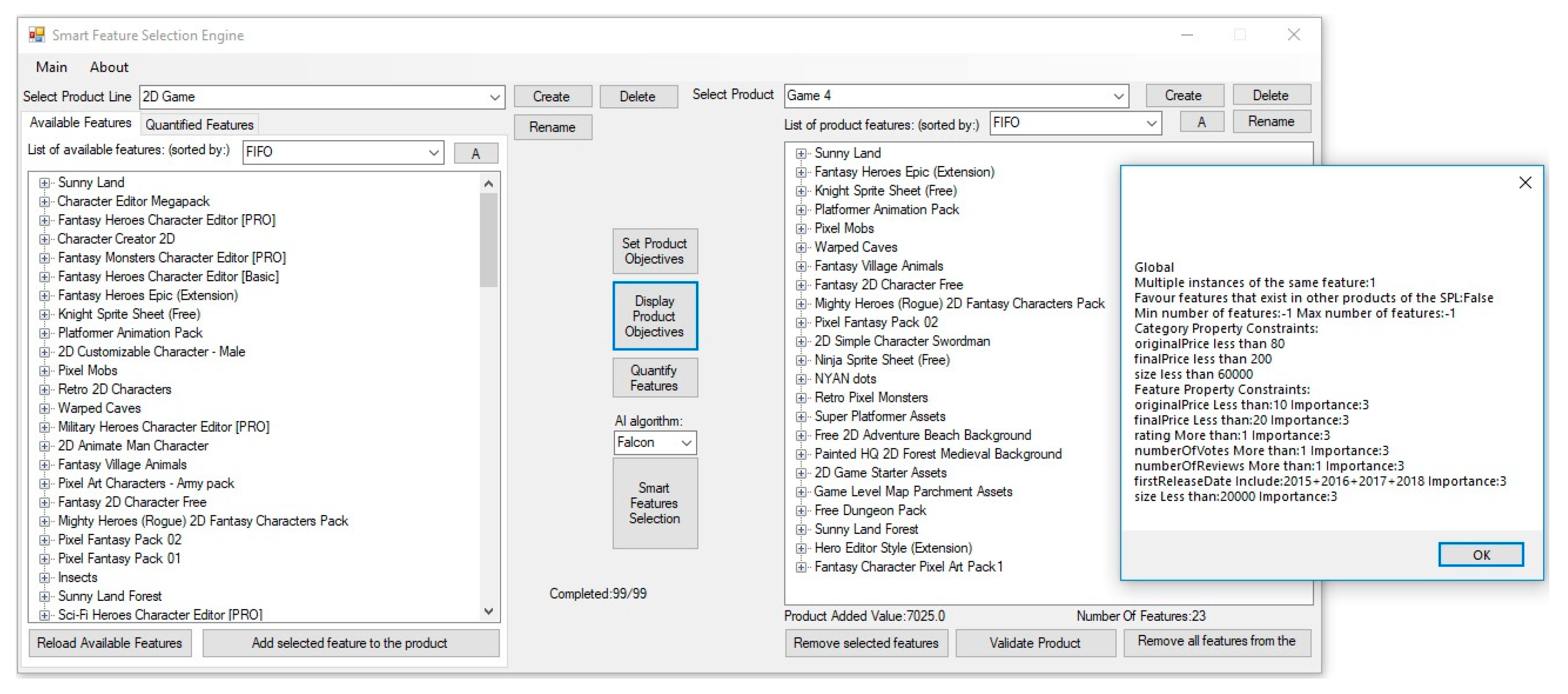Select Super Platformer Assets in product features
Viewport: 1568px width, 694px height.
[x=879, y=416]
